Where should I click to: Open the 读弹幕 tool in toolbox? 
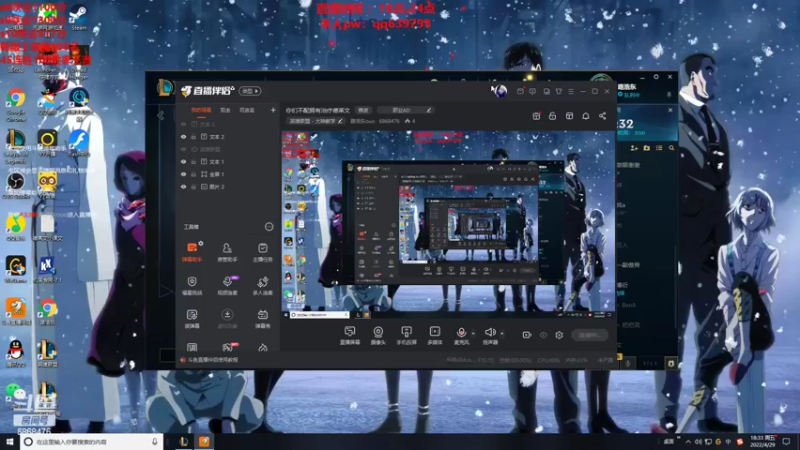[x=192, y=318]
